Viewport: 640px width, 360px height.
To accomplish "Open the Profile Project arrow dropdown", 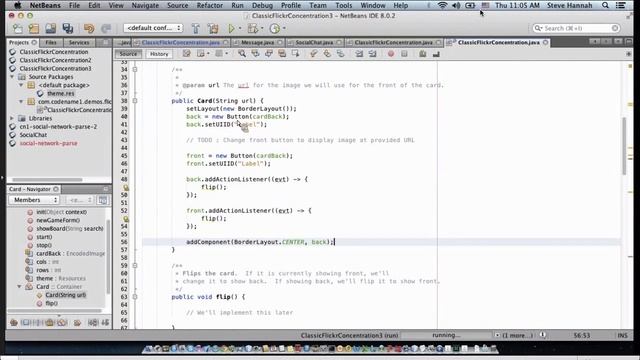I will pyautogui.click(x=284, y=28).
